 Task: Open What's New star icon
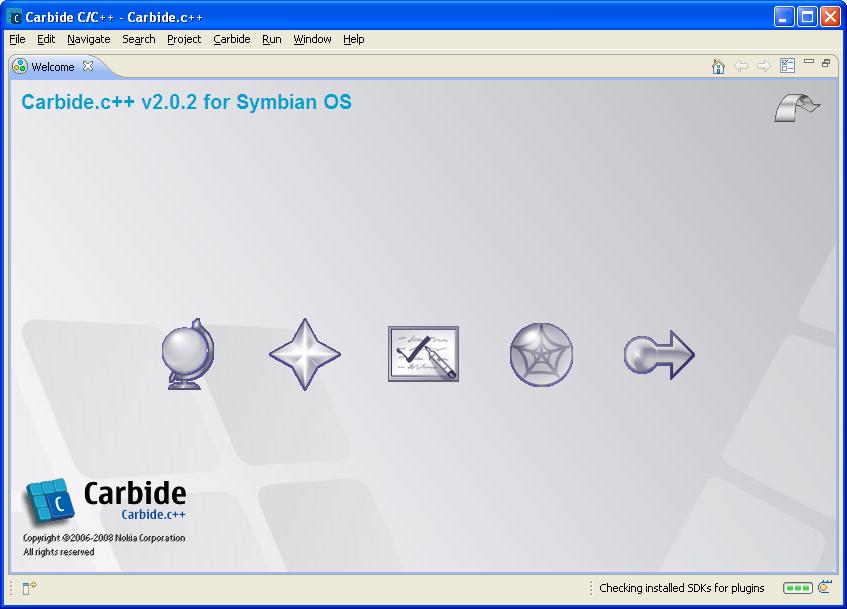305,354
